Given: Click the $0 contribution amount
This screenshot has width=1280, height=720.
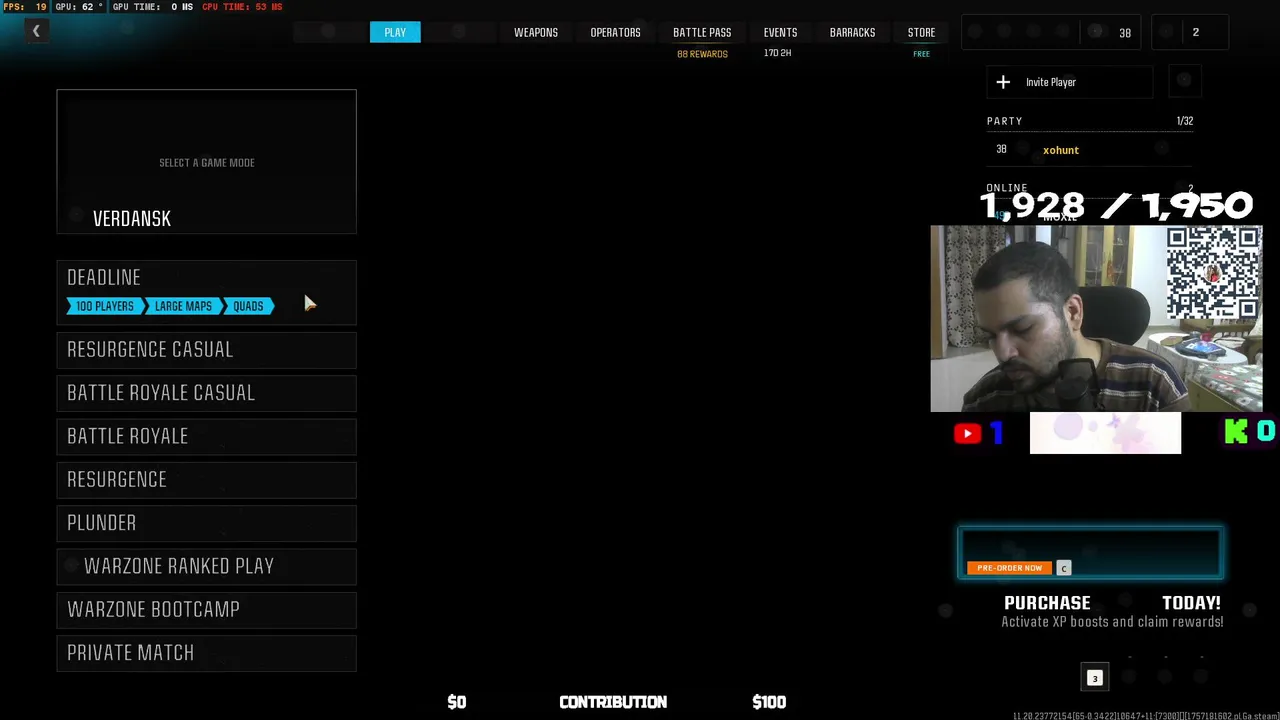Looking at the screenshot, I should [457, 702].
